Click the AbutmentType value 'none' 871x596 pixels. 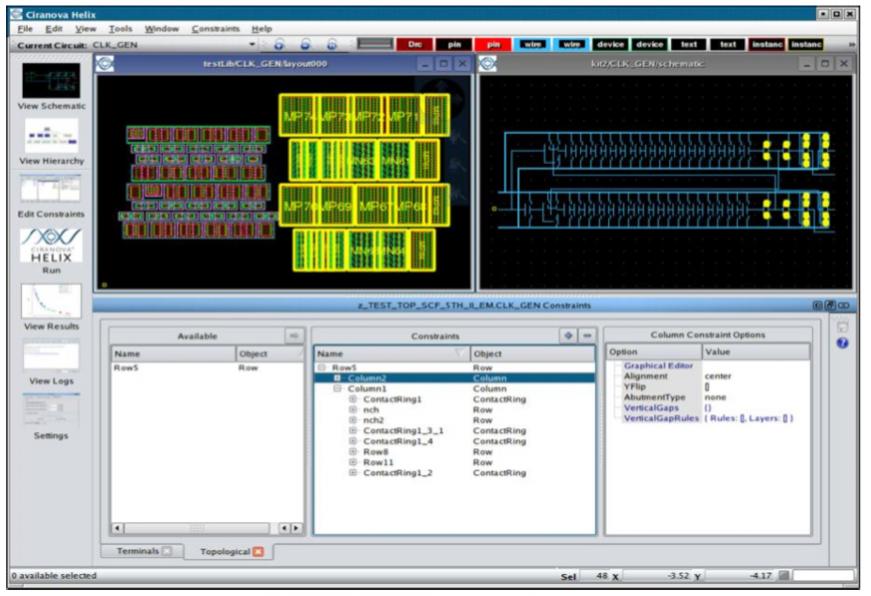pos(715,397)
